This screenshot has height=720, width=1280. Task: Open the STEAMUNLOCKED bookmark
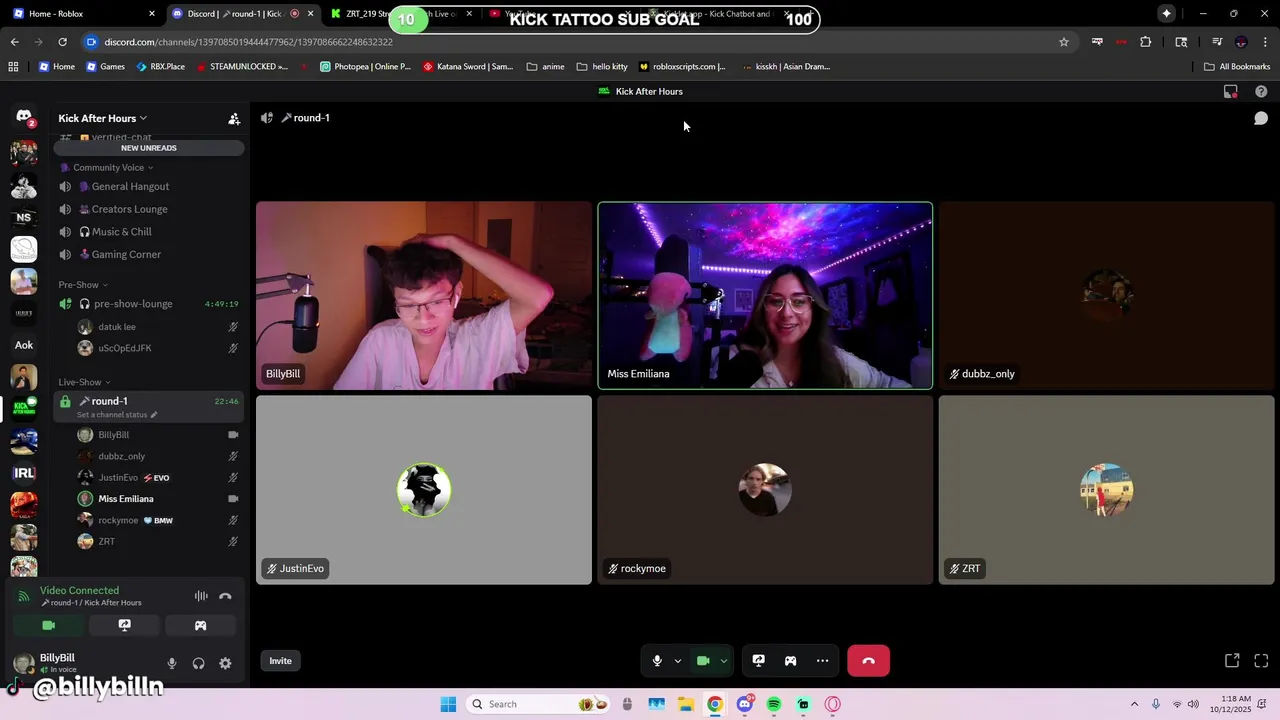point(243,67)
